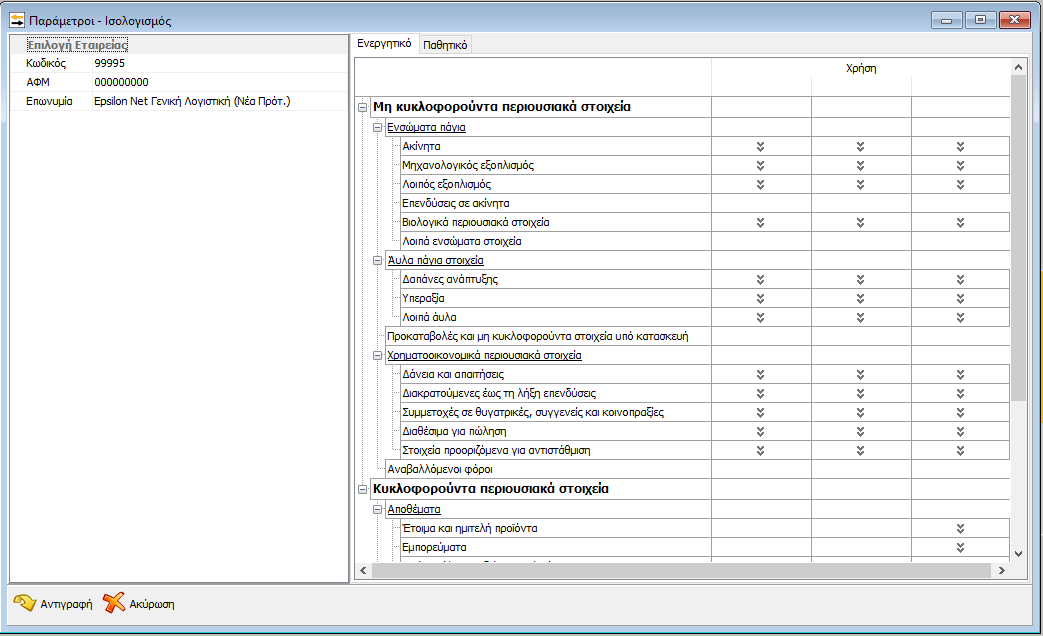Open middle chevron for Λοιπός εξοπλισμός
Screen dimensions: 1043x636
click(x=860, y=184)
